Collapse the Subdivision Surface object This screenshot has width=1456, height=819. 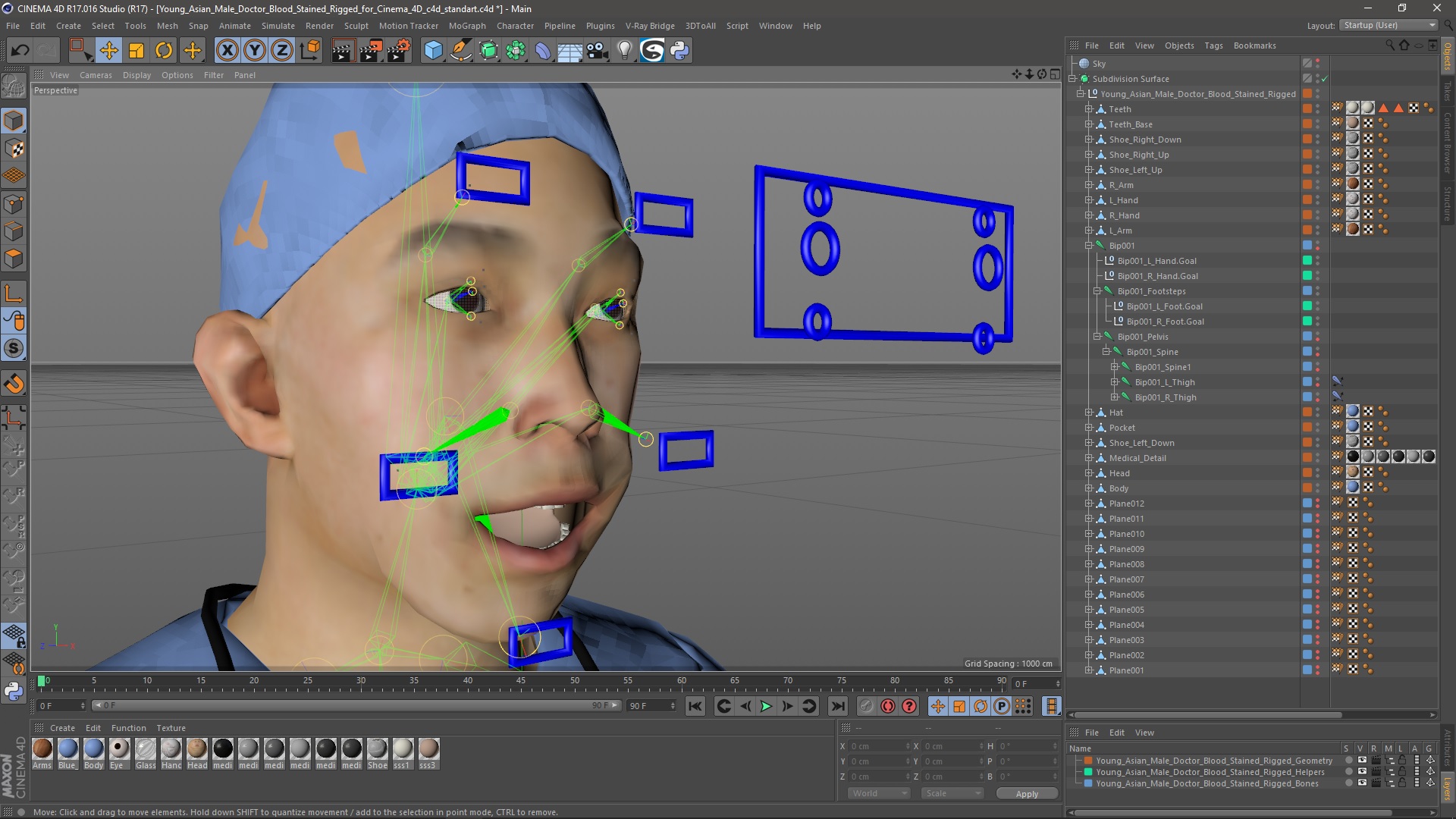[1073, 79]
